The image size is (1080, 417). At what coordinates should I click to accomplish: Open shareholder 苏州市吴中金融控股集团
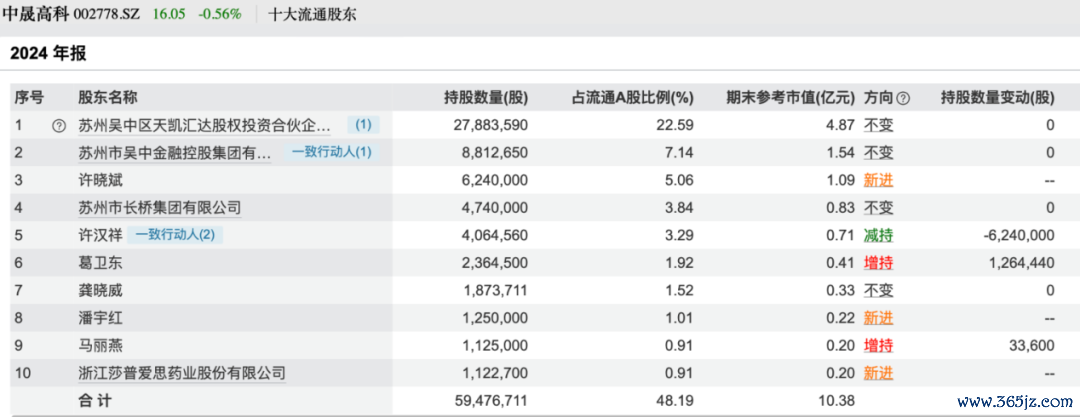click(175, 153)
